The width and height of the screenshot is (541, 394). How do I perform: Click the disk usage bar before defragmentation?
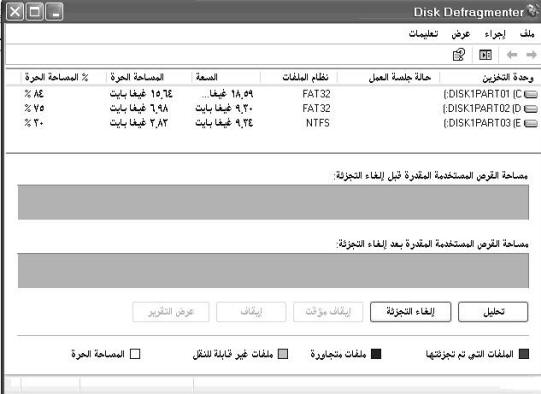(273, 202)
